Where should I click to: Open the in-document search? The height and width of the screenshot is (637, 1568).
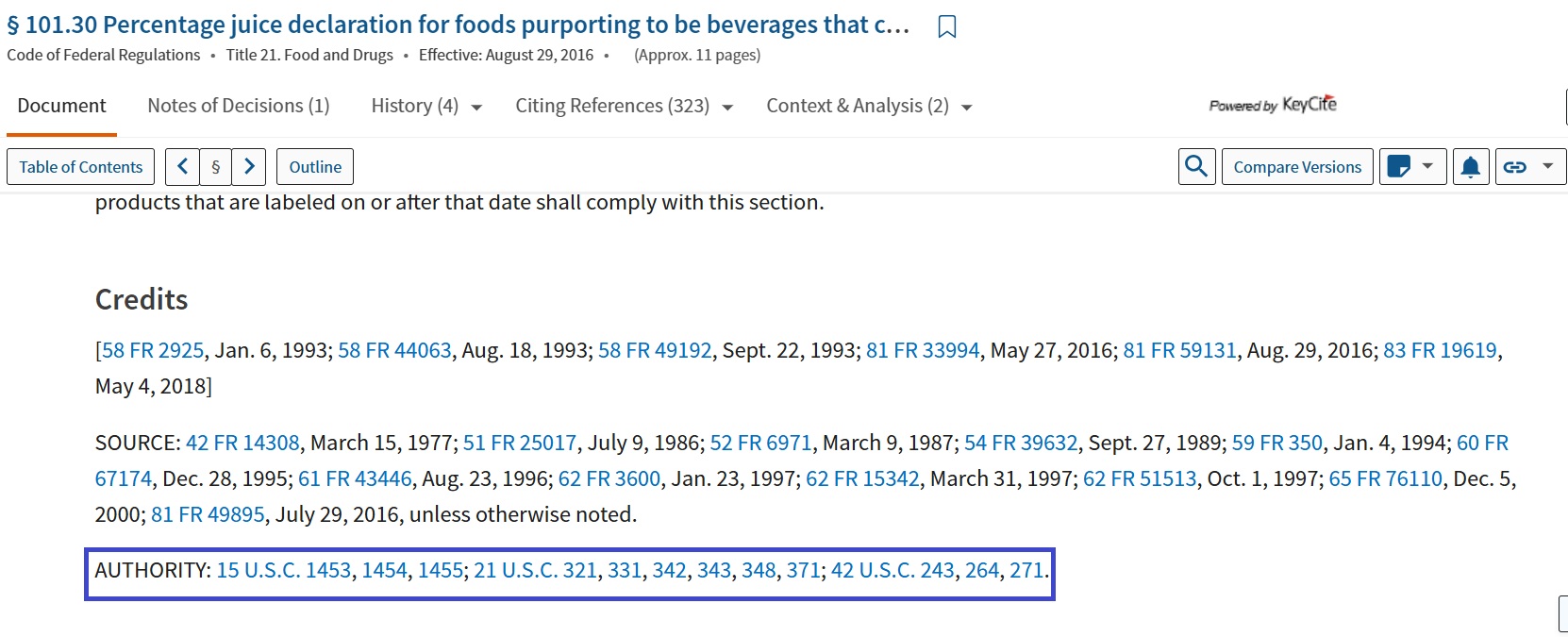1196,166
